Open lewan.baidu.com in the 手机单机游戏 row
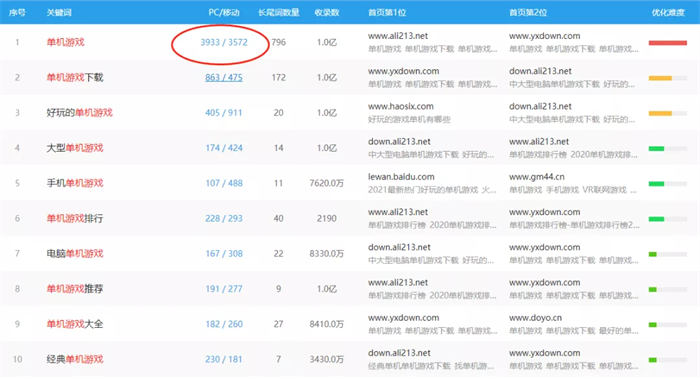The width and height of the screenshot is (700, 379). tap(401, 177)
